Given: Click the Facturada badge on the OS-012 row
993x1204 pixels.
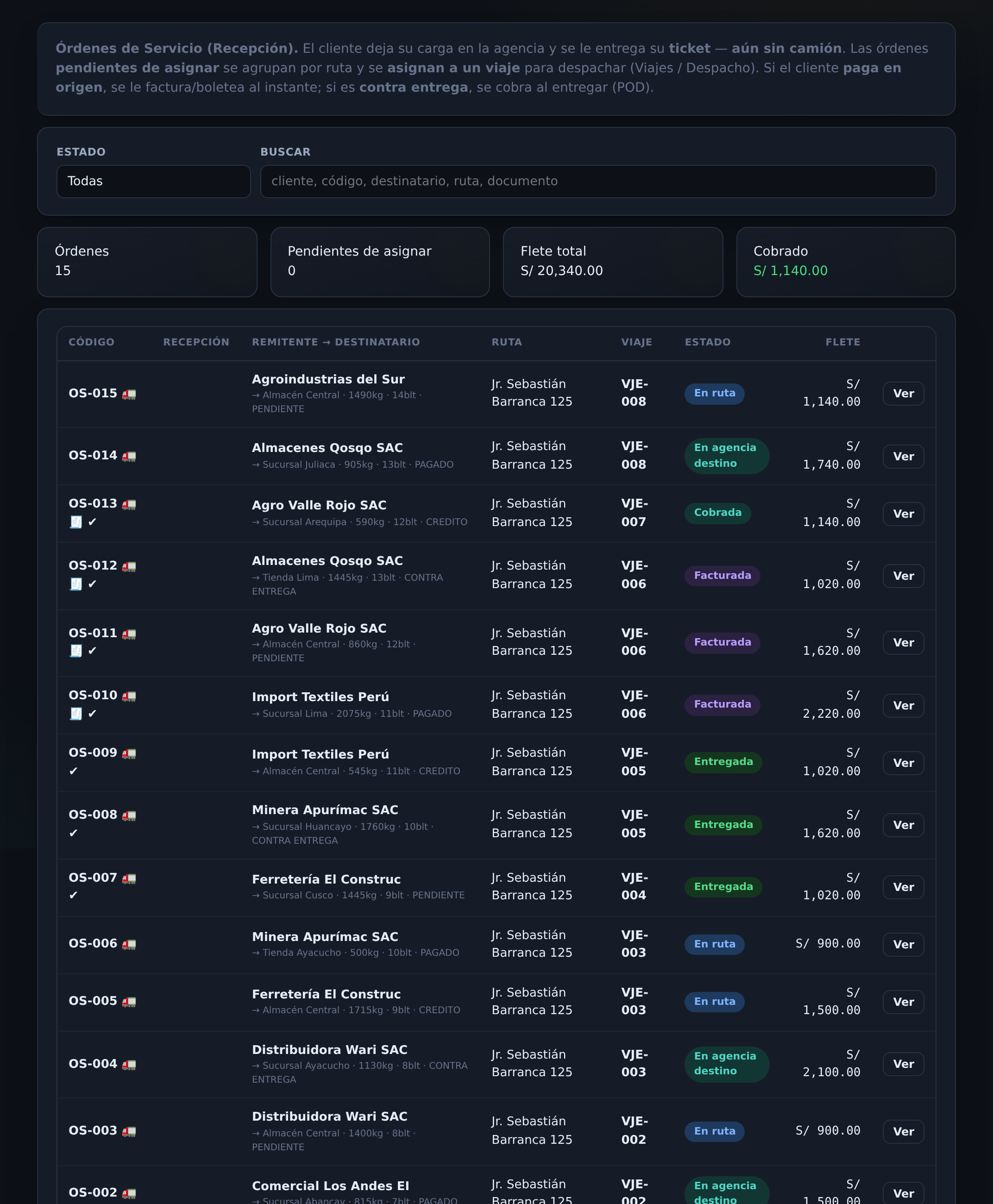Looking at the screenshot, I should pyautogui.click(x=722, y=576).
